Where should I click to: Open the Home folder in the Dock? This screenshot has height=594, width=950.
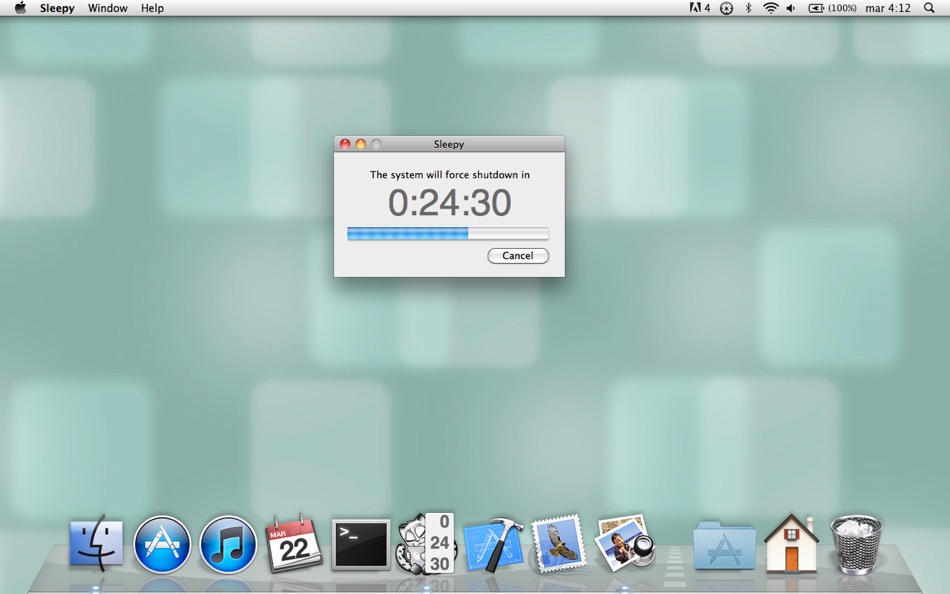coord(791,543)
